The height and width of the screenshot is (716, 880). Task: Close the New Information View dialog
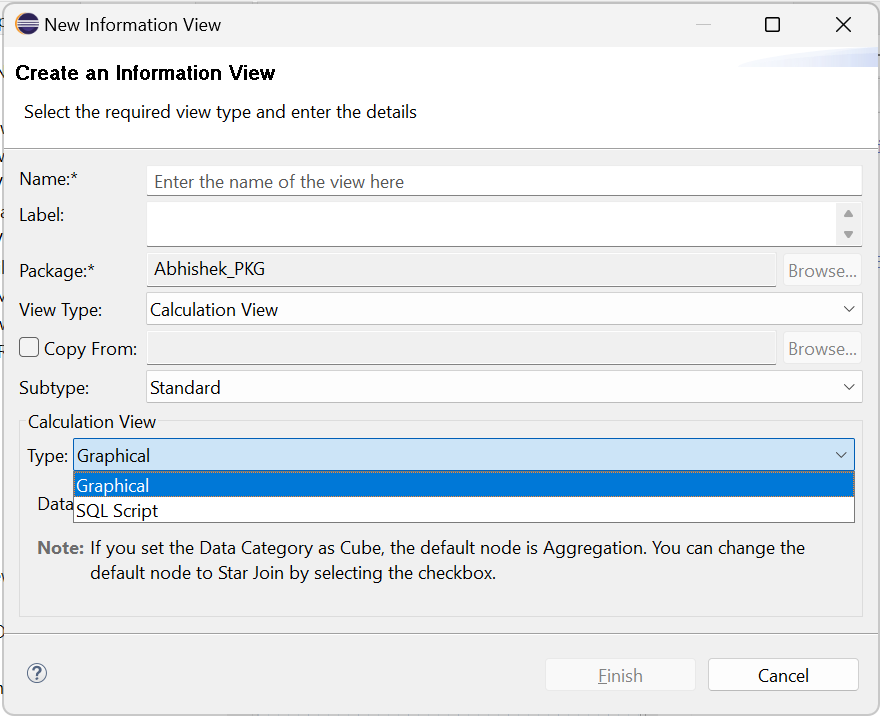coord(843,25)
